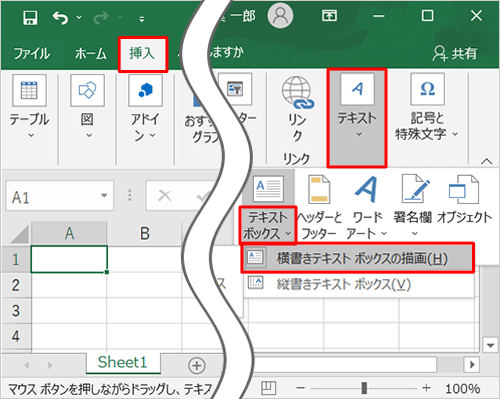The width and height of the screenshot is (500, 399).
Task: Select column B header
Action: tap(144, 233)
